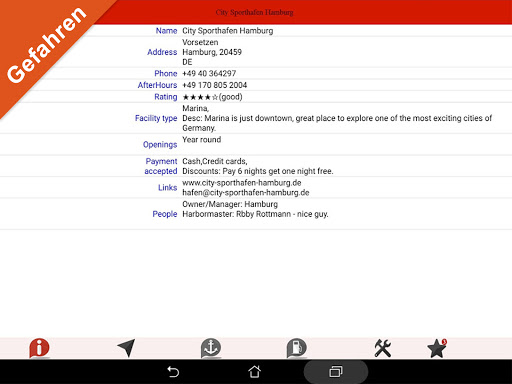512x384 pixels.
Task: Email hafen@city-sporthafen-hamburg.de
Action: coord(246,193)
